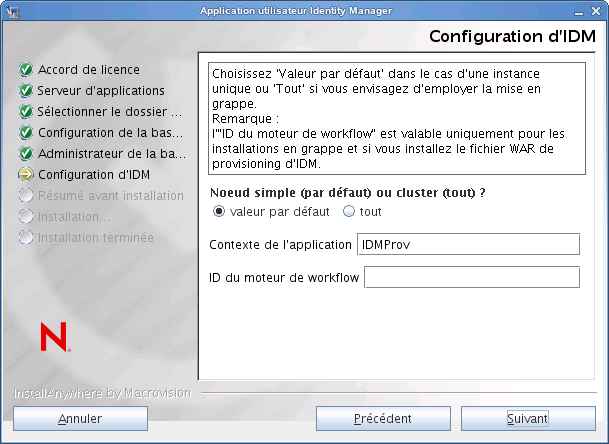Click the 'Installation...' step label

coord(74,216)
